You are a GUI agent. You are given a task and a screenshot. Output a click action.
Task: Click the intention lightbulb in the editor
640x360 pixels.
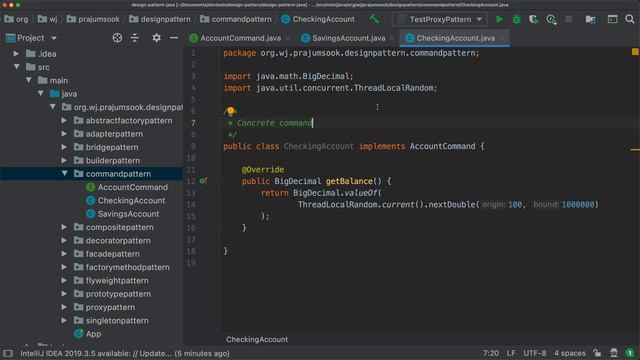tap(231, 111)
